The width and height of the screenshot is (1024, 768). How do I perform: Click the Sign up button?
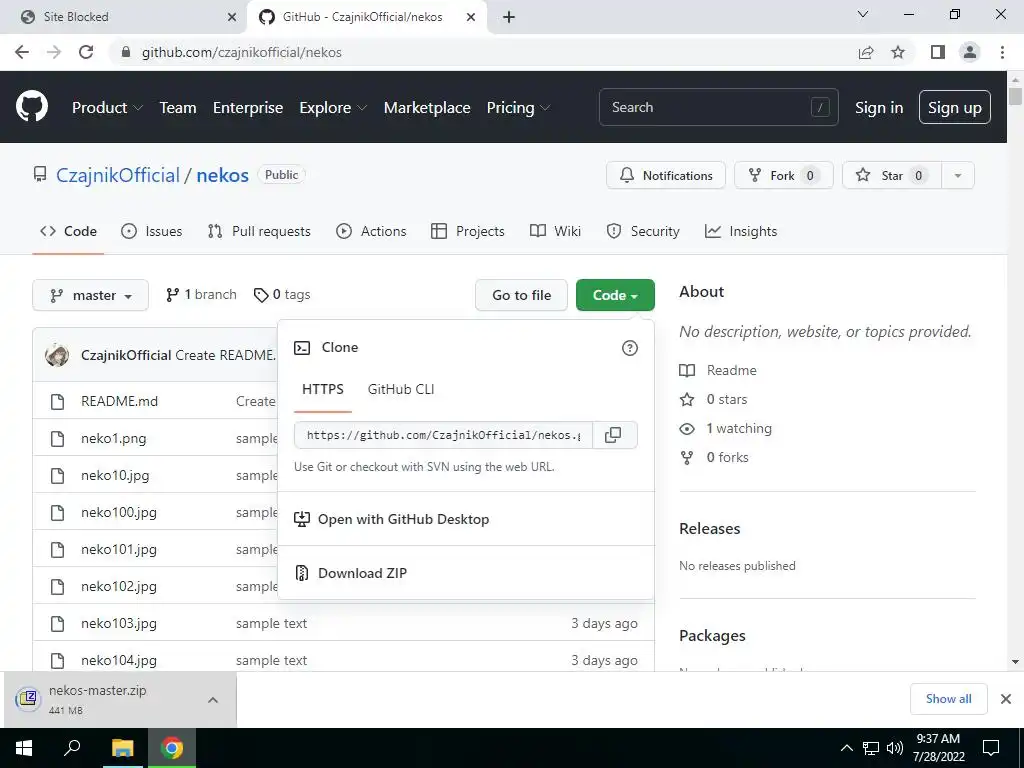coord(955,107)
